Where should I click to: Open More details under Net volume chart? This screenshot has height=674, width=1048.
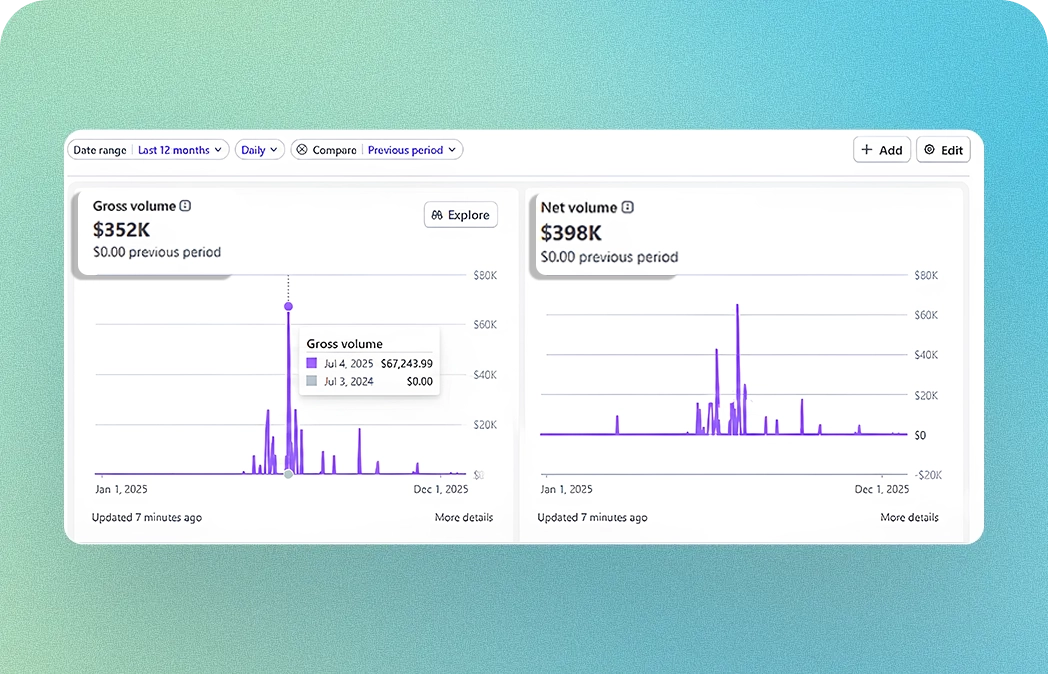tap(909, 517)
